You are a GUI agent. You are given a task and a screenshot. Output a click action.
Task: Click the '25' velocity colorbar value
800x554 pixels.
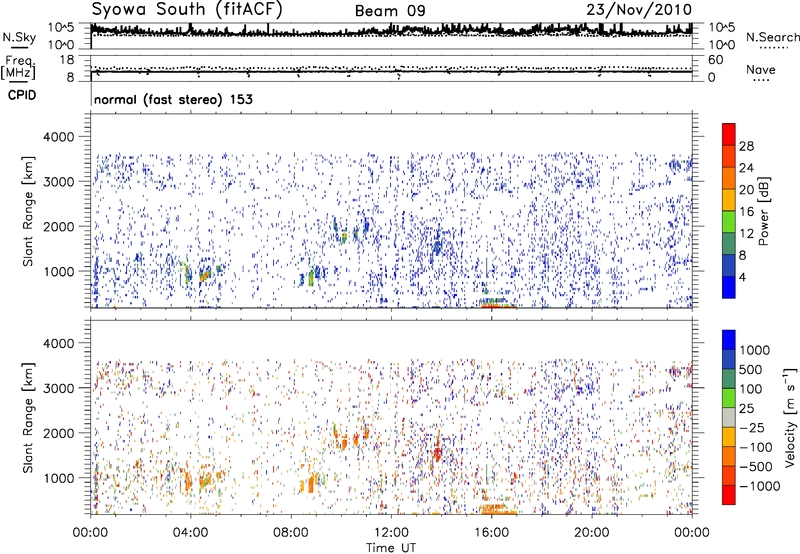(746, 409)
